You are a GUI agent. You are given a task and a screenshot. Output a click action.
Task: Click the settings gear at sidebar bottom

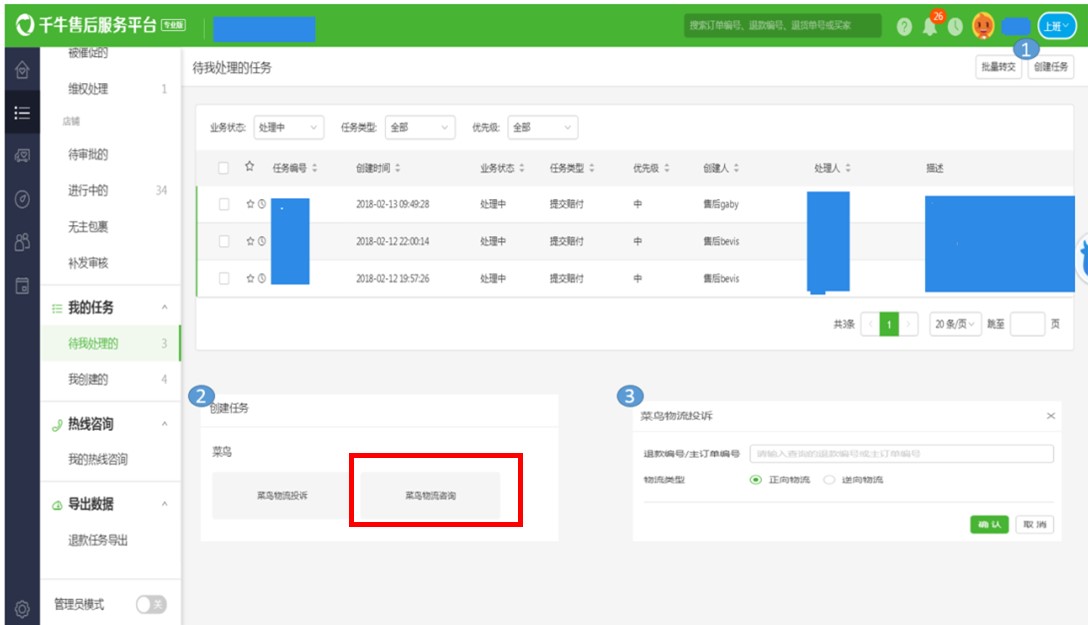(x=21, y=608)
